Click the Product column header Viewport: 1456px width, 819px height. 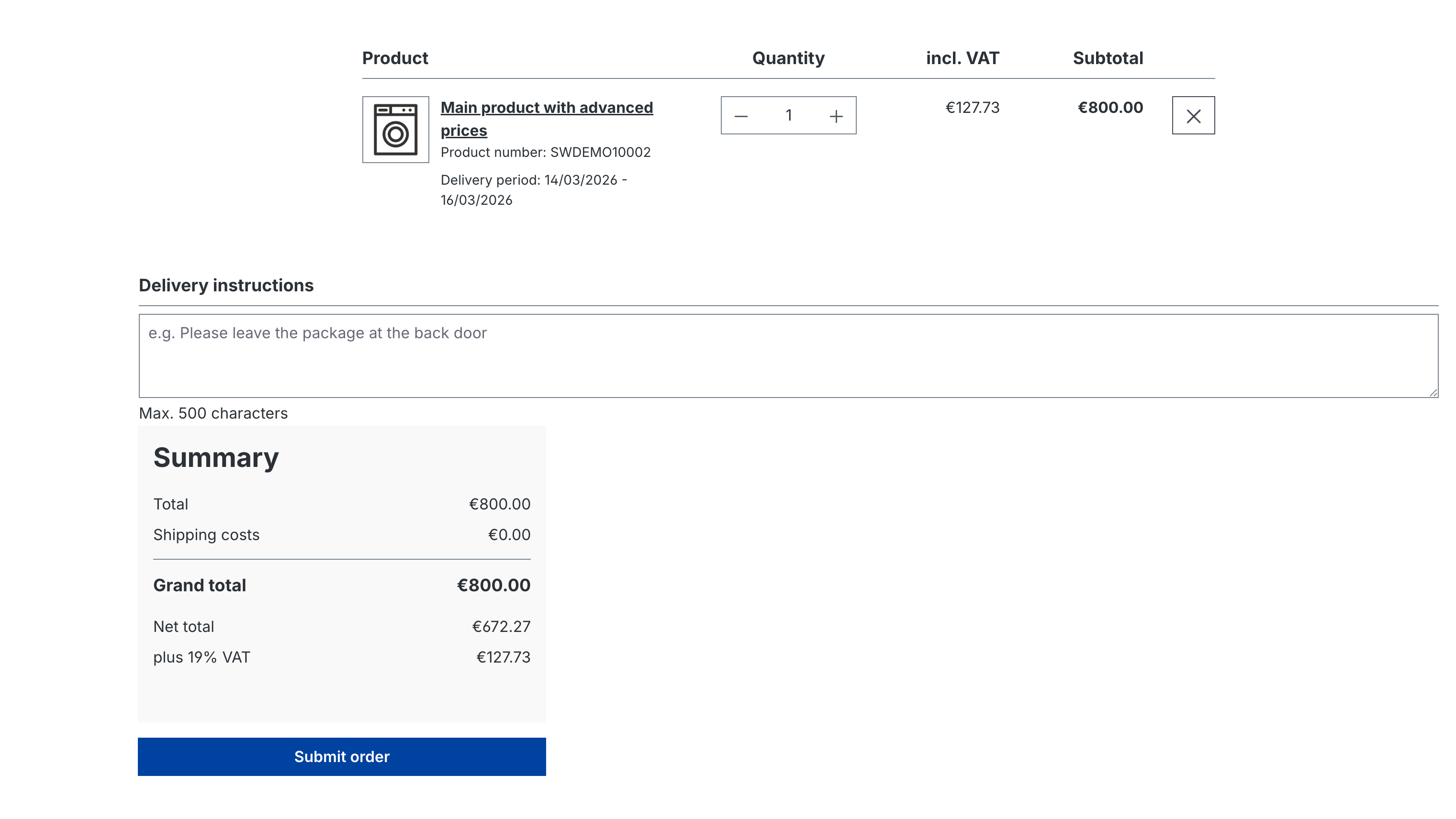click(x=394, y=58)
